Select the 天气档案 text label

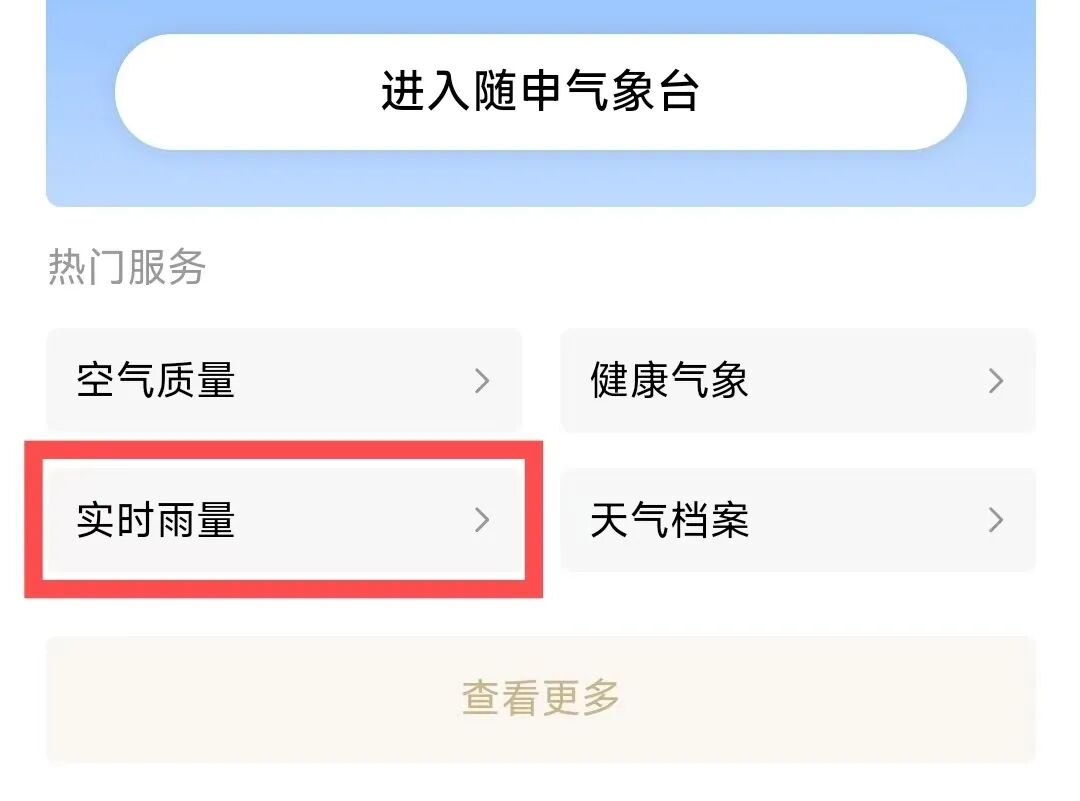(669, 520)
